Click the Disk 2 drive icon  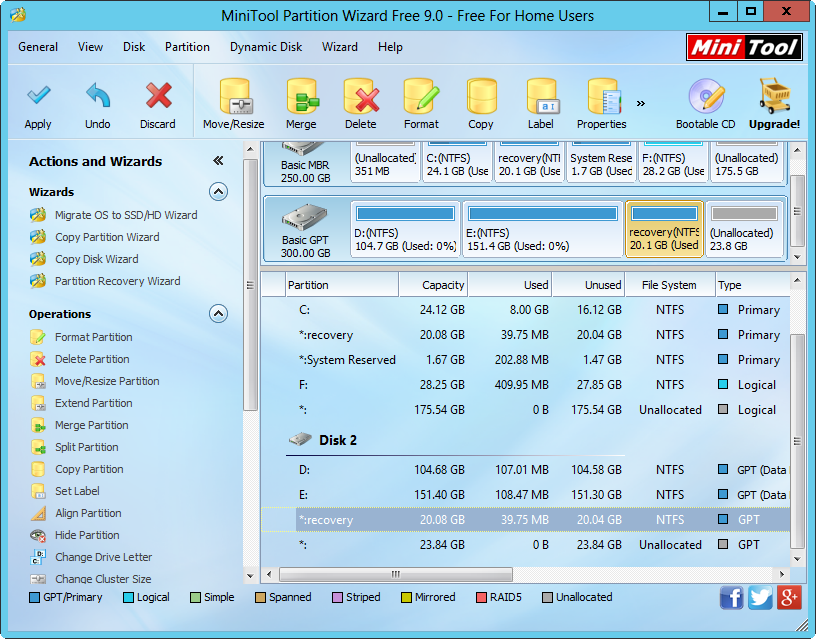[x=300, y=440]
